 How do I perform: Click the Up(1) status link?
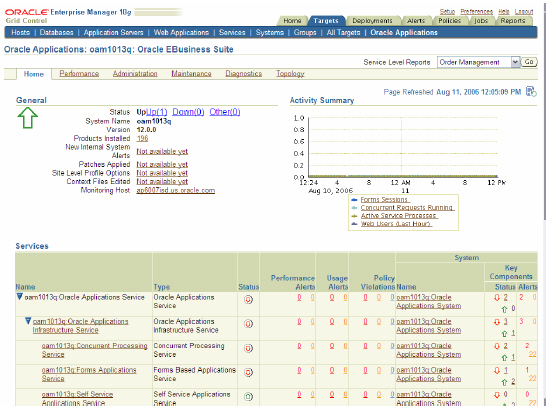click(x=156, y=112)
